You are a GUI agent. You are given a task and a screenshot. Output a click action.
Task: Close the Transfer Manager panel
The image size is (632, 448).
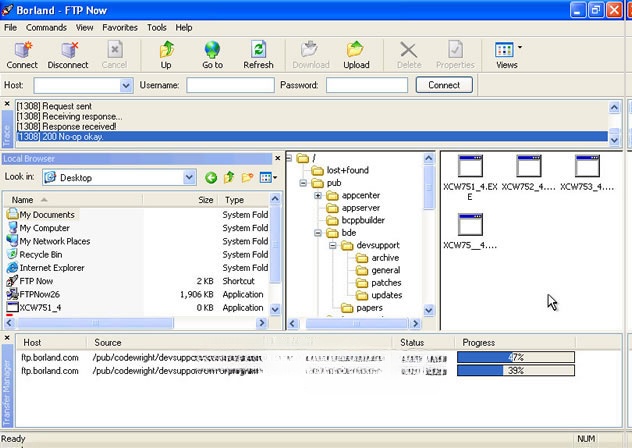[7, 338]
